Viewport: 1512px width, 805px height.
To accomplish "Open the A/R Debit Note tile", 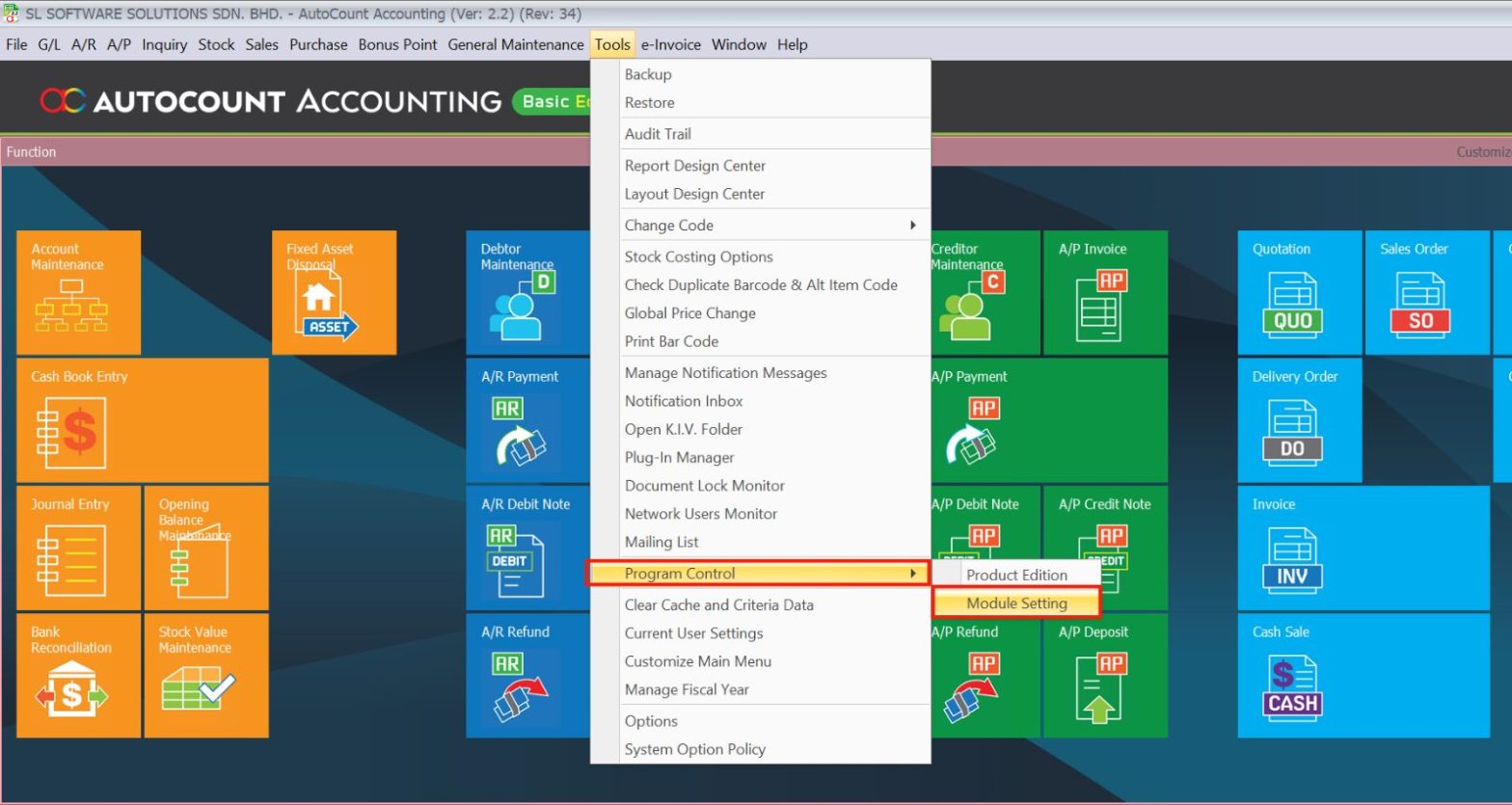I will pos(528,548).
